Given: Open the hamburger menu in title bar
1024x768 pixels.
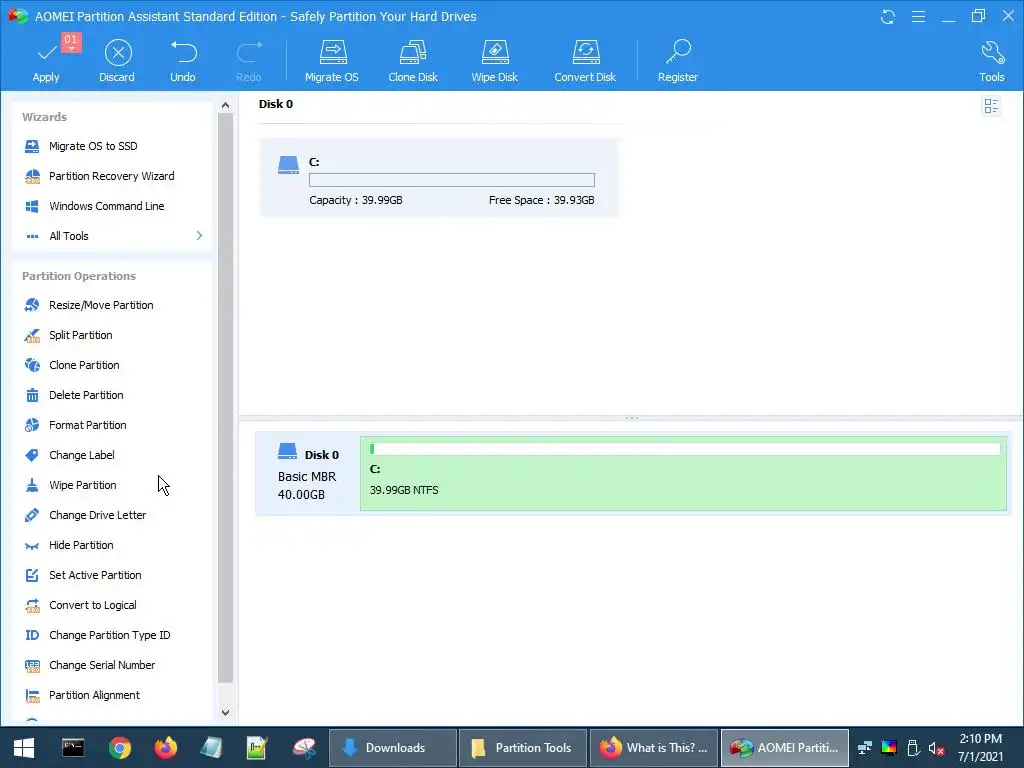Looking at the screenshot, I should point(918,17).
